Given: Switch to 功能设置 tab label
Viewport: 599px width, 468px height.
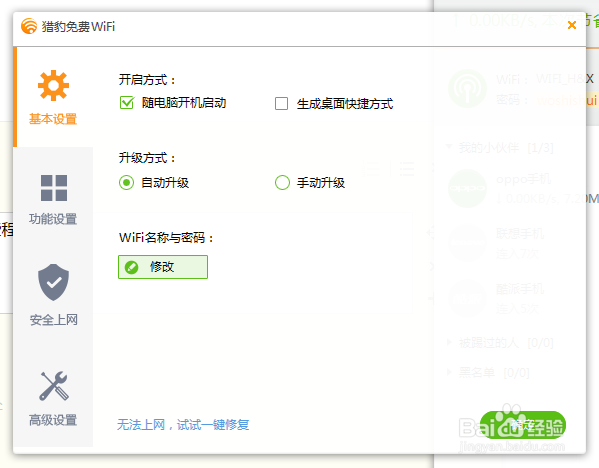Looking at the screenshot, I should coord(53,219).
